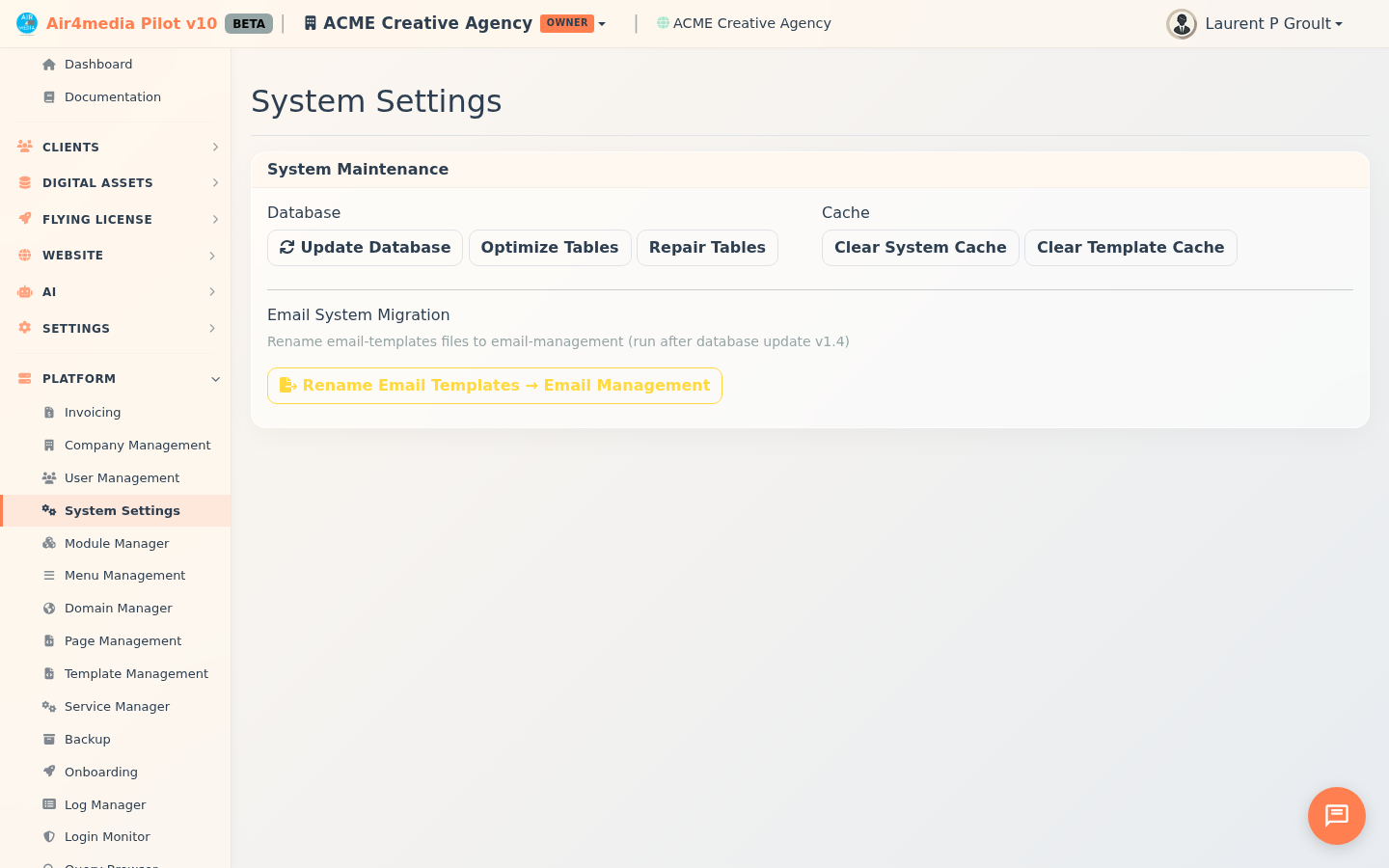1389x868 pixels.
Task: Click Rename Email Templates to Email Management
Action: 494,385
